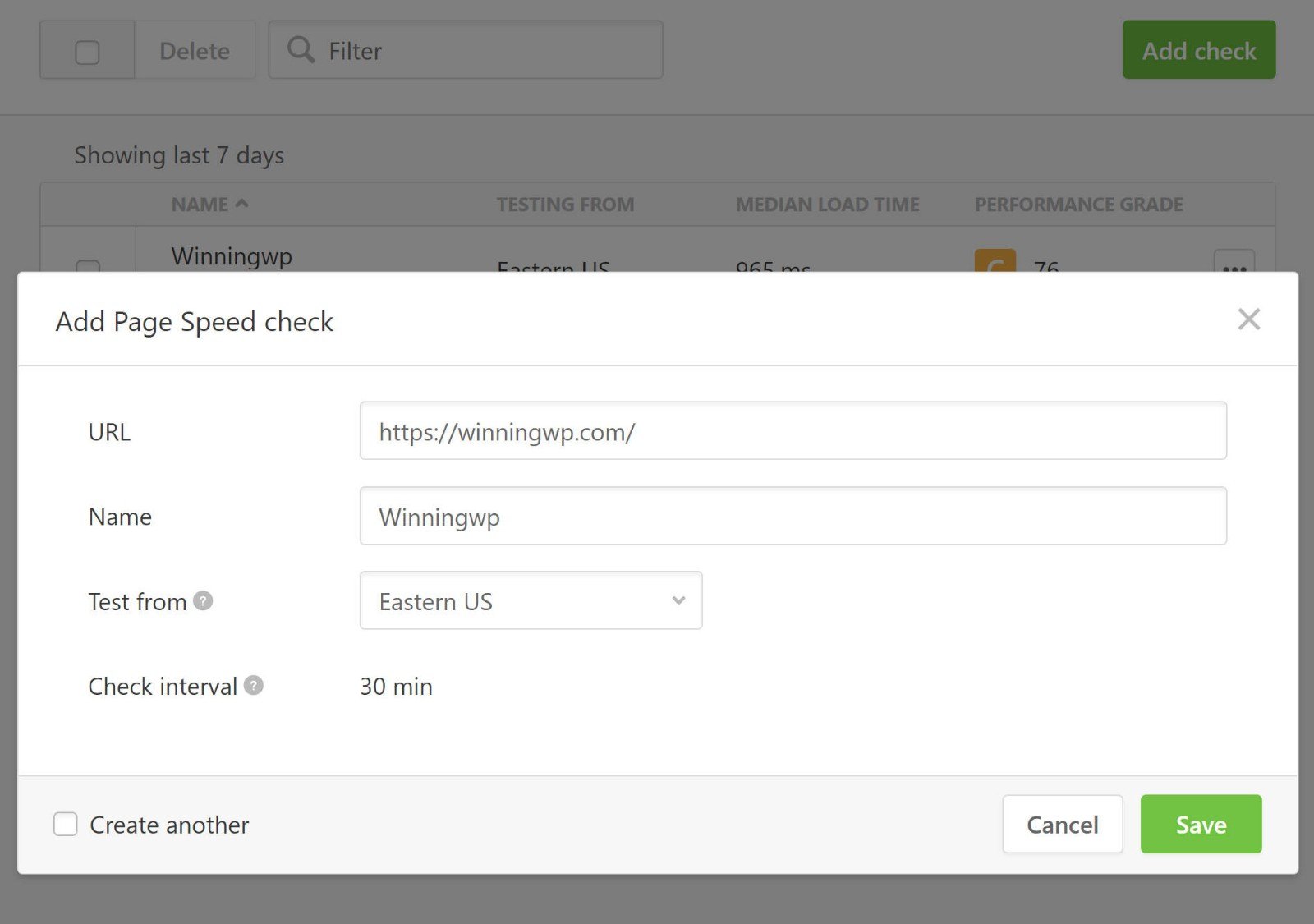Tick the Create another checkbox
Image resolution: width=1314 pixels, height=924 pixels.
click(x=66, y=824)
